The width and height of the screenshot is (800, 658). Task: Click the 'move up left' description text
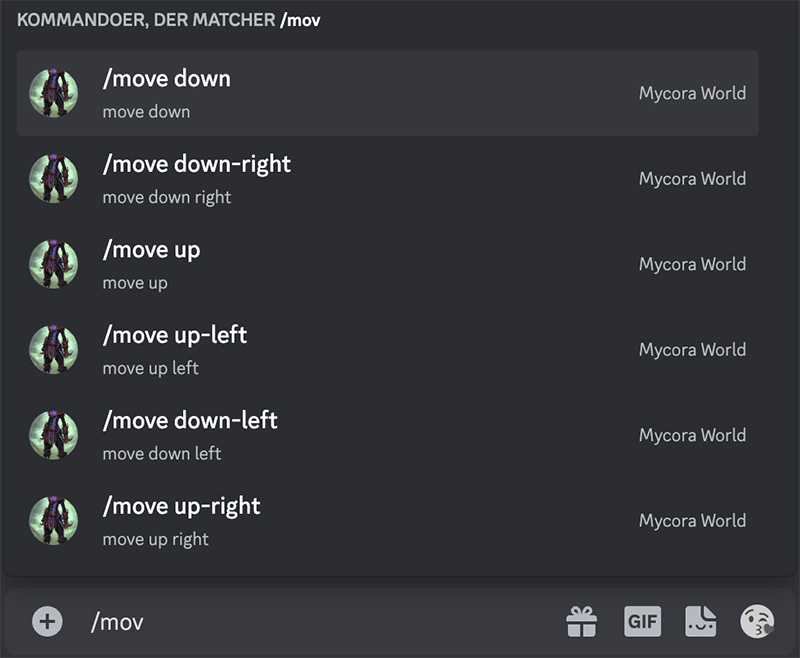point(151,368)
